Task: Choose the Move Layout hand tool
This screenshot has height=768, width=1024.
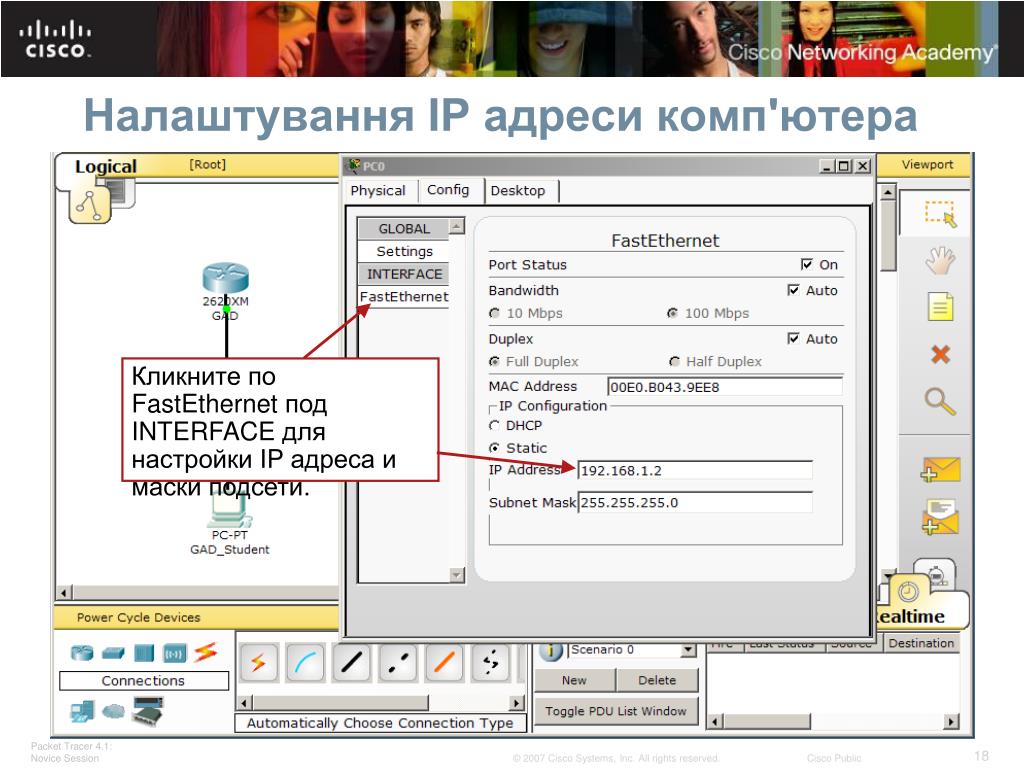Action: [x=940, y=260]
